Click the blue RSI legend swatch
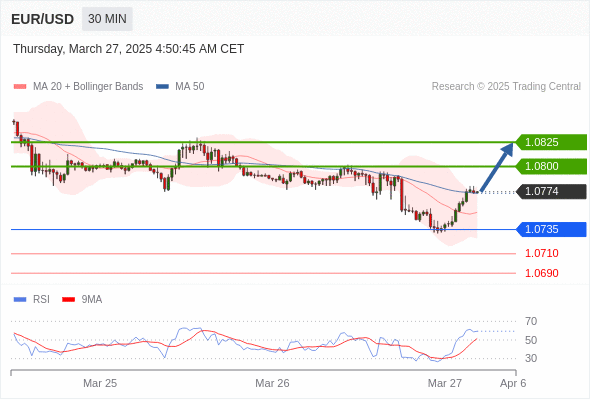 (x=20, y=300)
